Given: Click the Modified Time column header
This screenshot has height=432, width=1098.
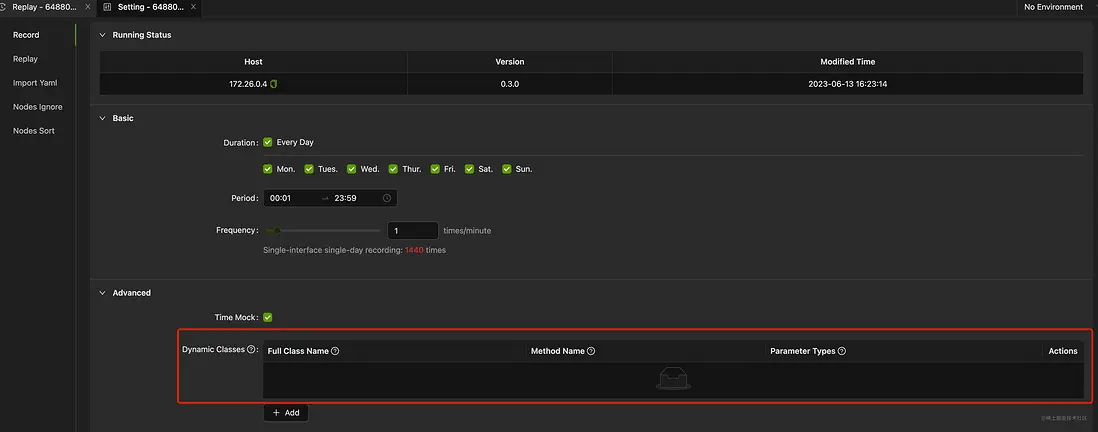Looking at the screenshot, I should tap(848, 62).
